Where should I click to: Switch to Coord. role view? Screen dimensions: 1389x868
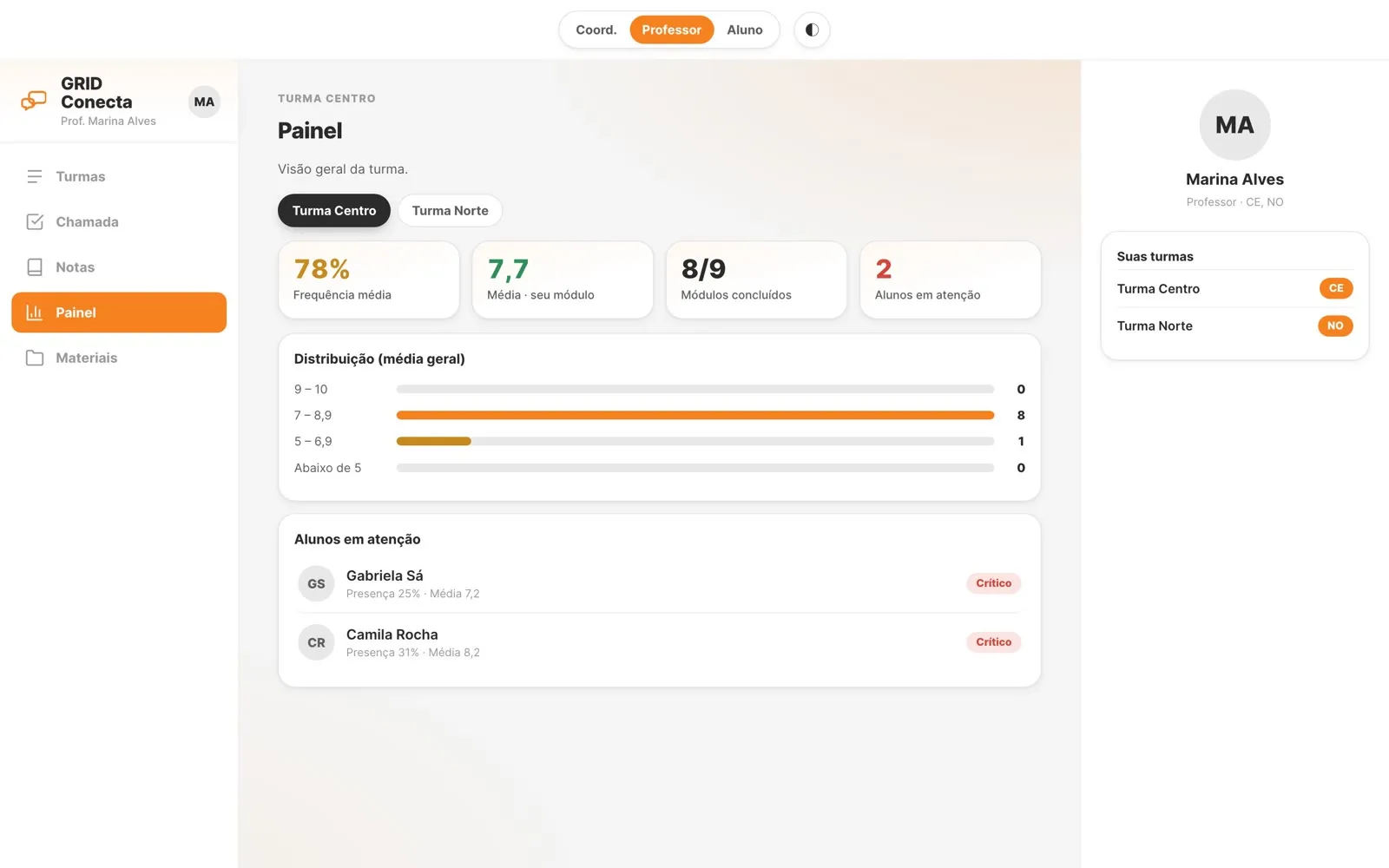point(596,30)
